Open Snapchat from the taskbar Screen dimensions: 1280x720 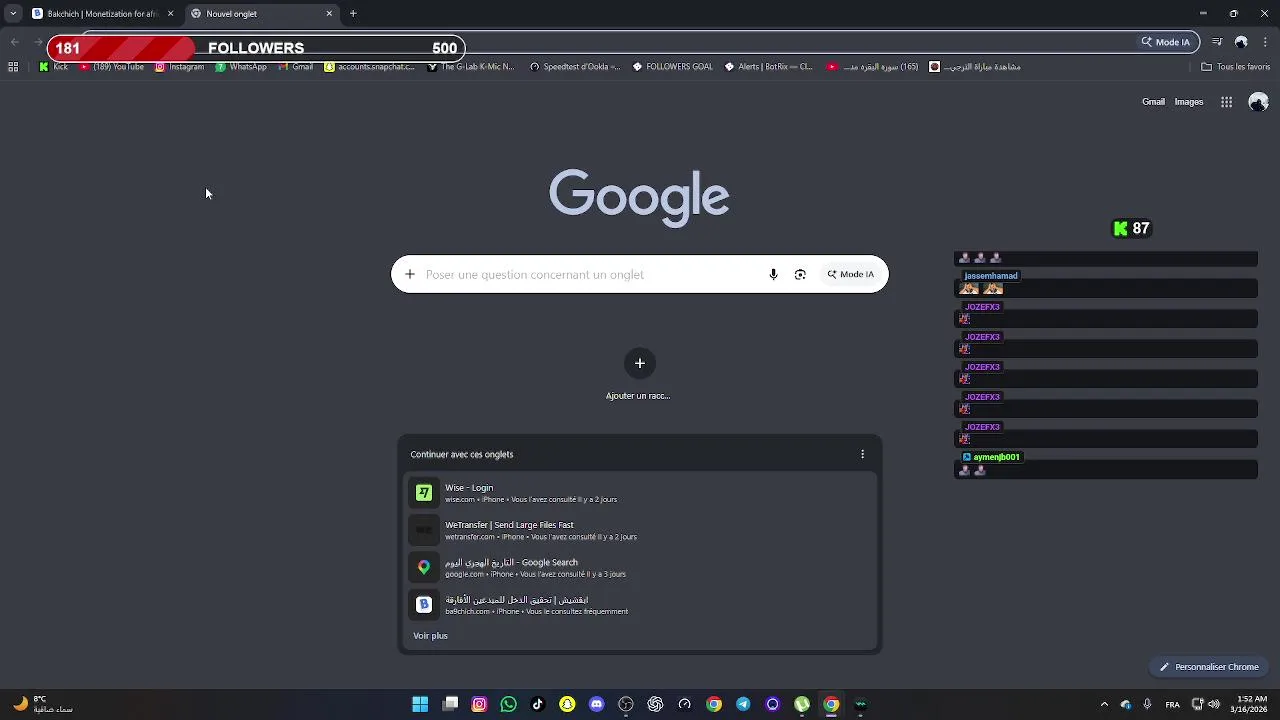[x=568, y=704]
